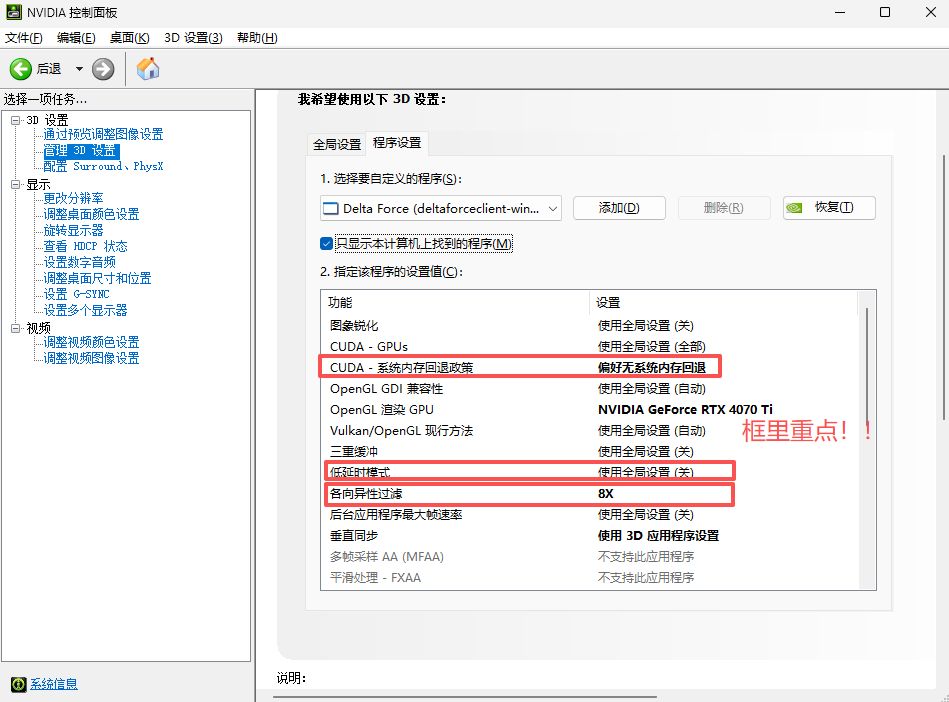949x702 pixels.
Task: Select 调整桌面颜色设置 in tree
Action: tap(91, 214)
